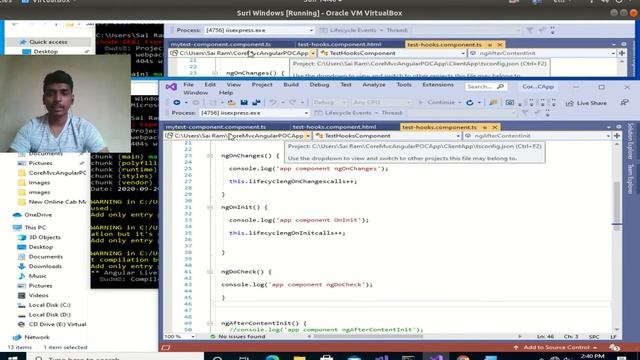Click the Open File toolbar icon
Viewport: 640px width, 360px height.
[x=231, y=102]
